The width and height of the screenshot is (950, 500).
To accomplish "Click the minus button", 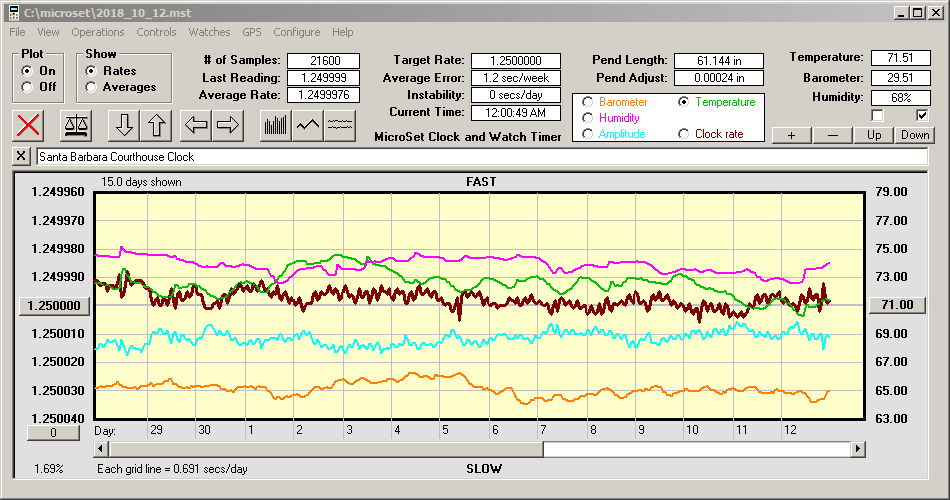I will point(832,135).
